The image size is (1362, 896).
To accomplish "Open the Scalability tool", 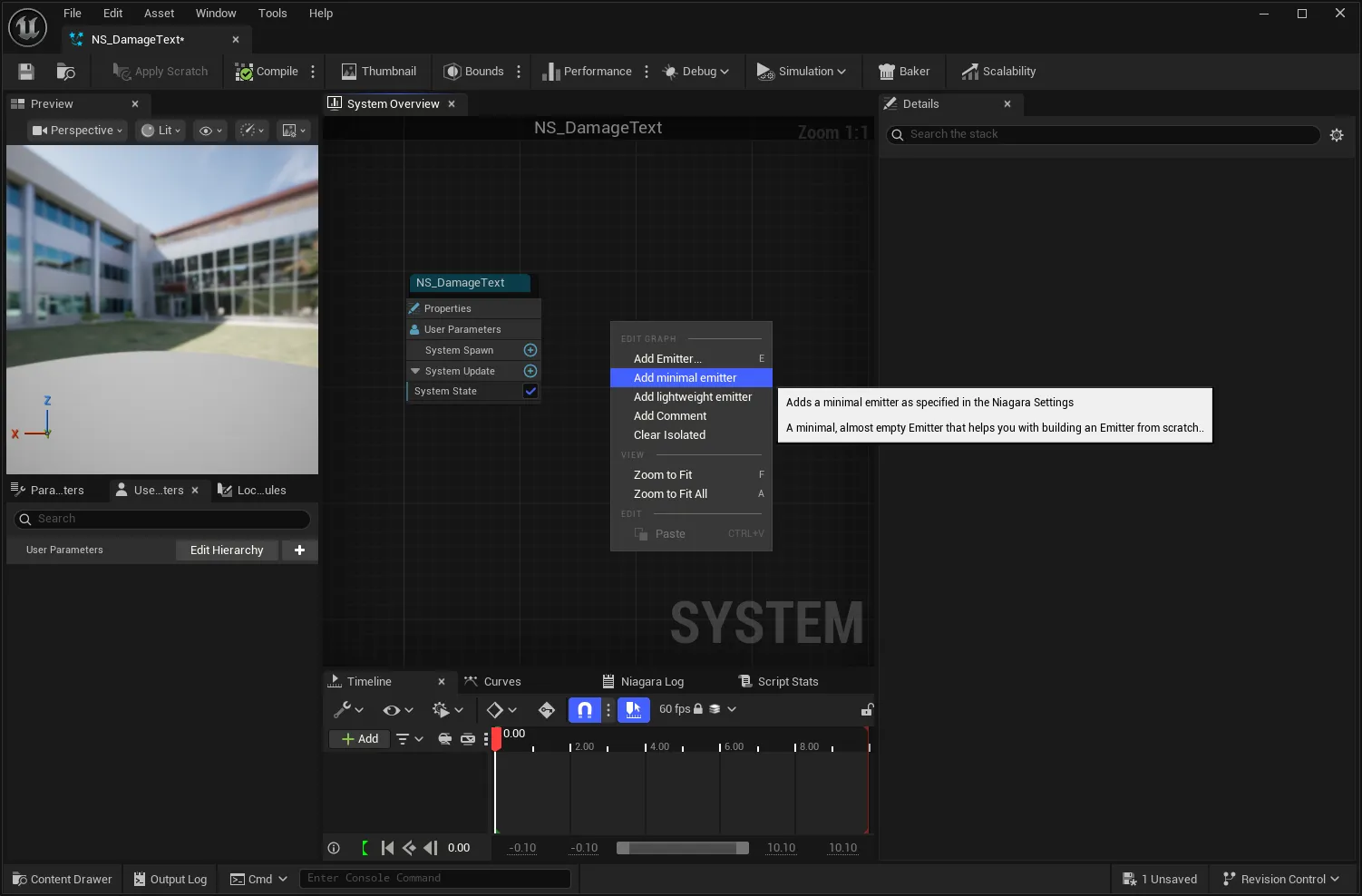I will pos(998,72).
